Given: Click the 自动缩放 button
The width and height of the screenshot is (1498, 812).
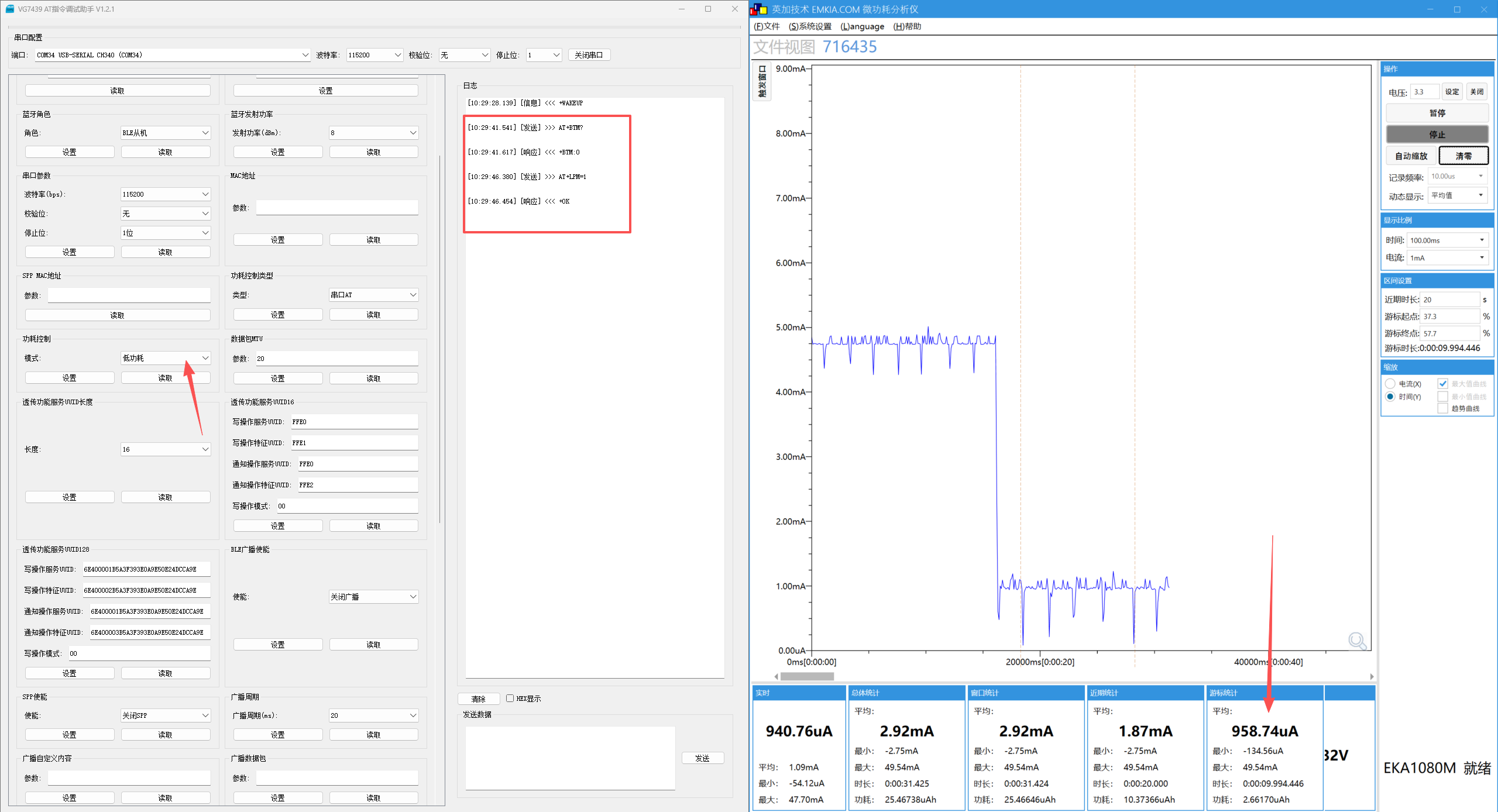Looking at the screenshot, I should coord(1411,156).
